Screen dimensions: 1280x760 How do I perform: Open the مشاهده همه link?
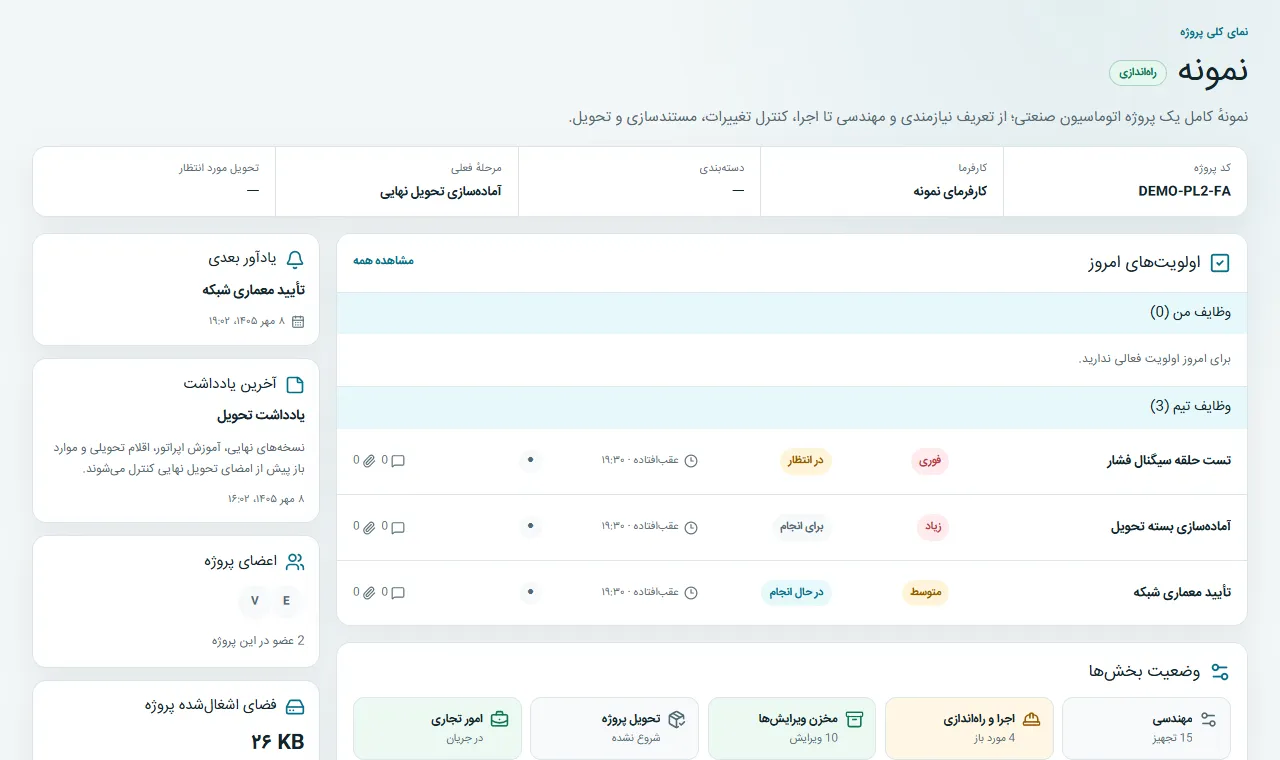[x=383, y=261]
